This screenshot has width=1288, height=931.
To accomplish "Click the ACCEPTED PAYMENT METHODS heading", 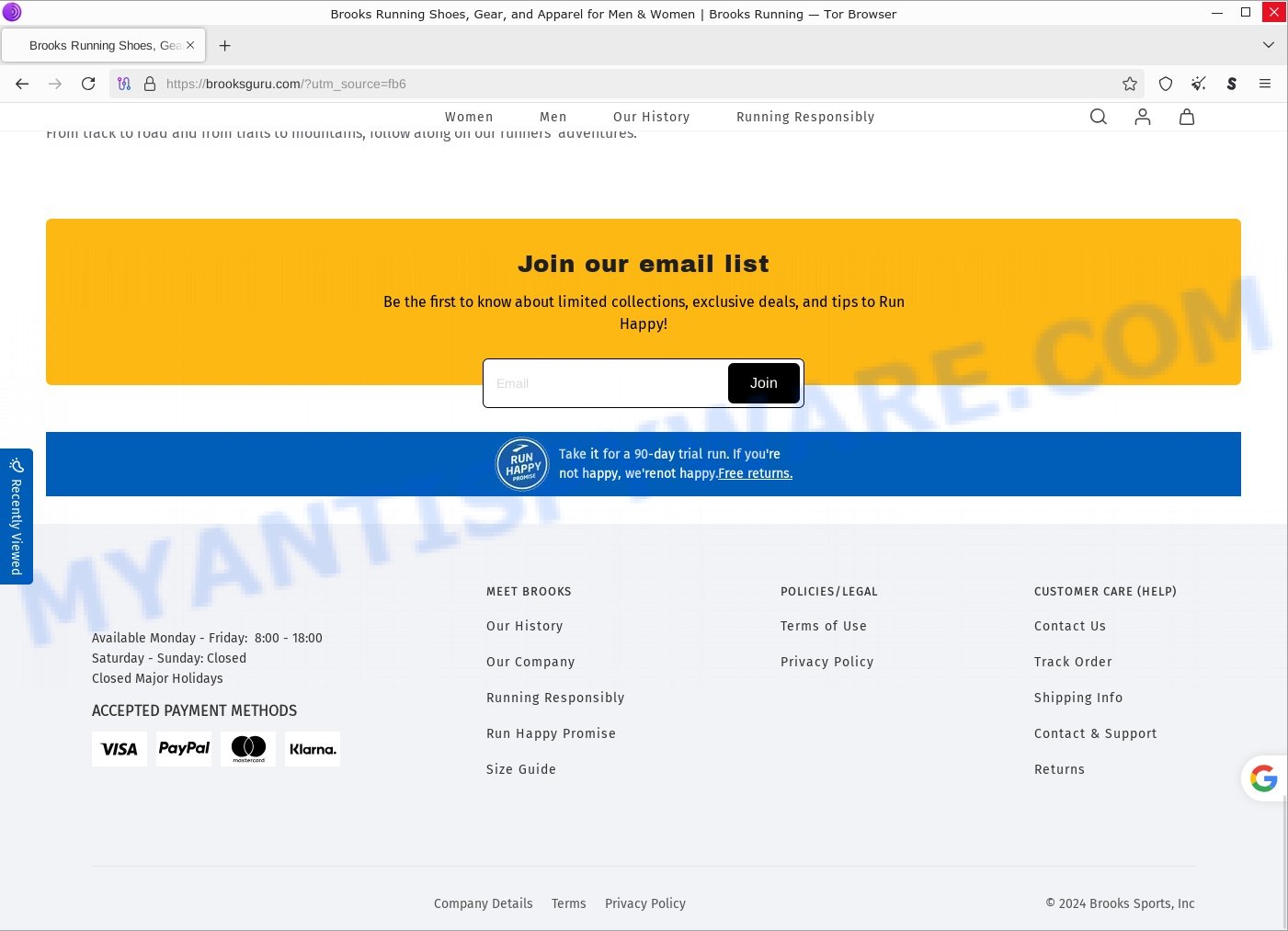I will 194,710.
